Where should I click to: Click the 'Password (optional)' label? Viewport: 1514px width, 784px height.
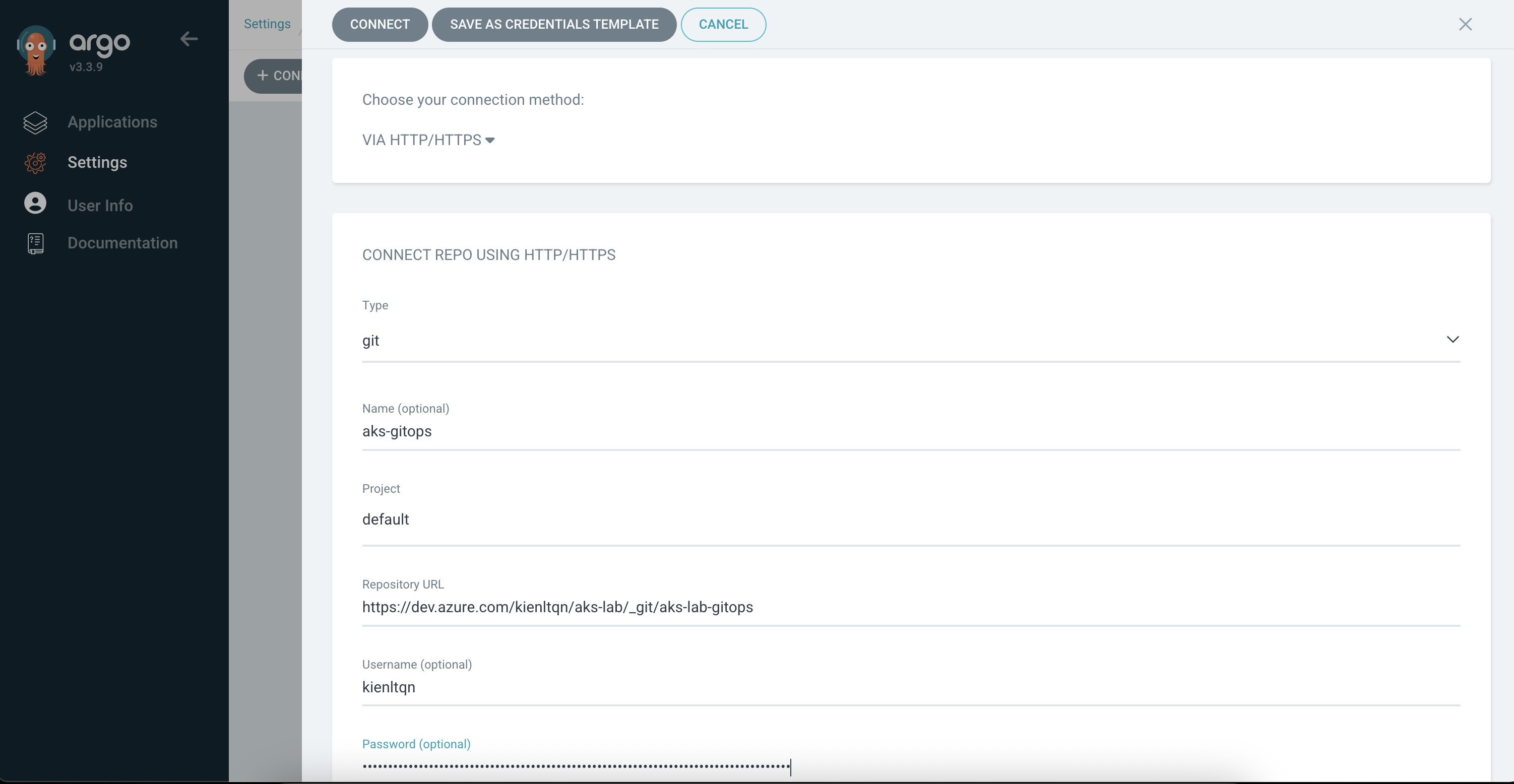click(416, 744)
